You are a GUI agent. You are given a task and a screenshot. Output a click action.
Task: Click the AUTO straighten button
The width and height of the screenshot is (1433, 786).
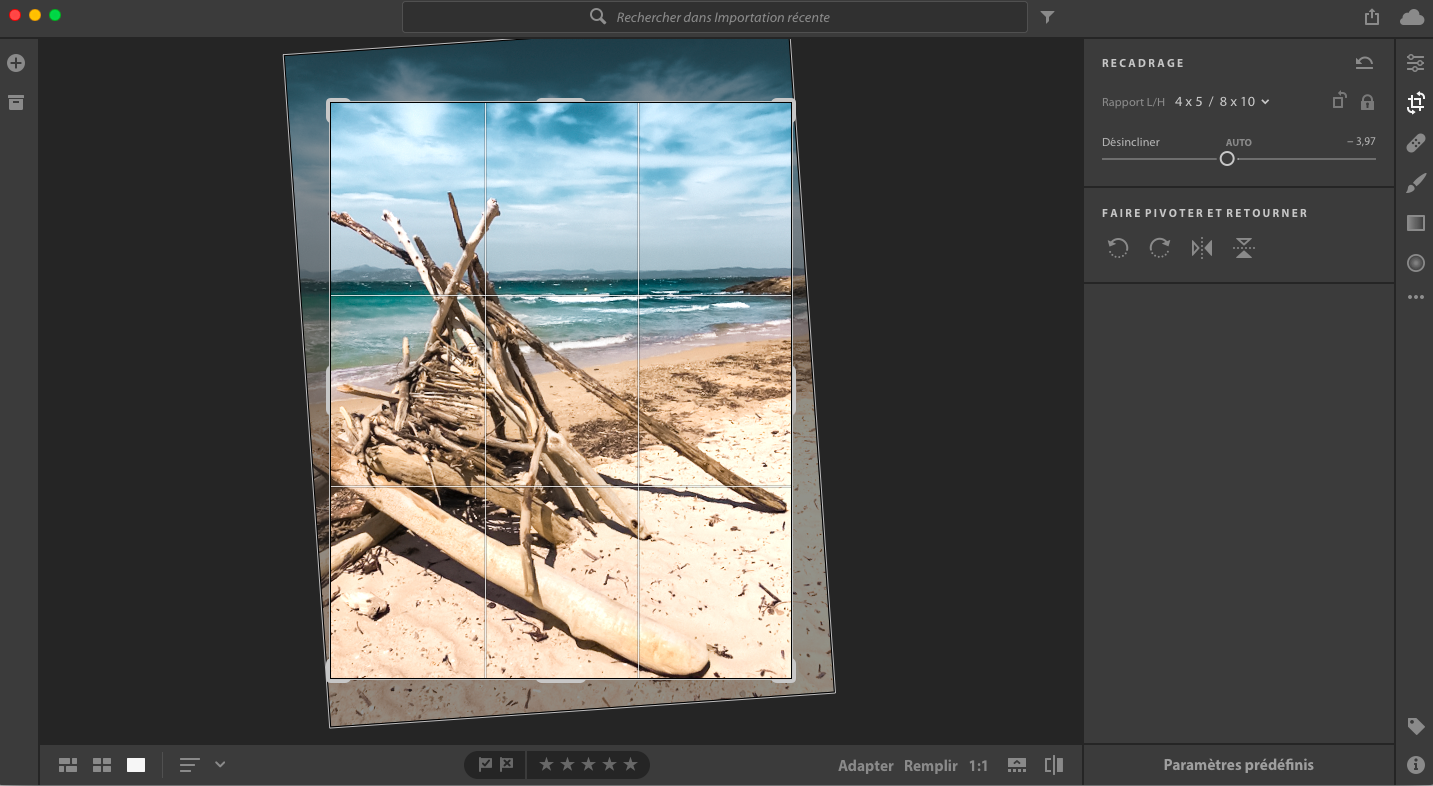pos(1238,142)
